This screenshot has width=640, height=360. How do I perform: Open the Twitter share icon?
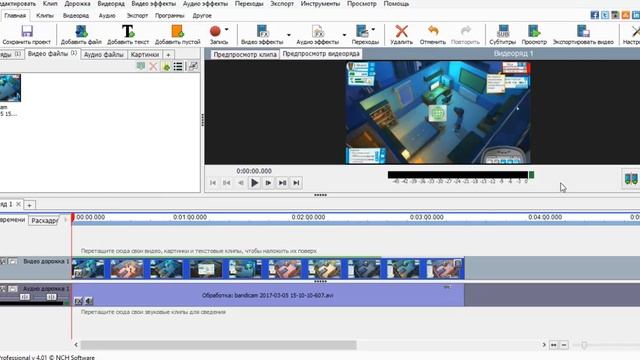pyautogui.click(x=605, y=15)
